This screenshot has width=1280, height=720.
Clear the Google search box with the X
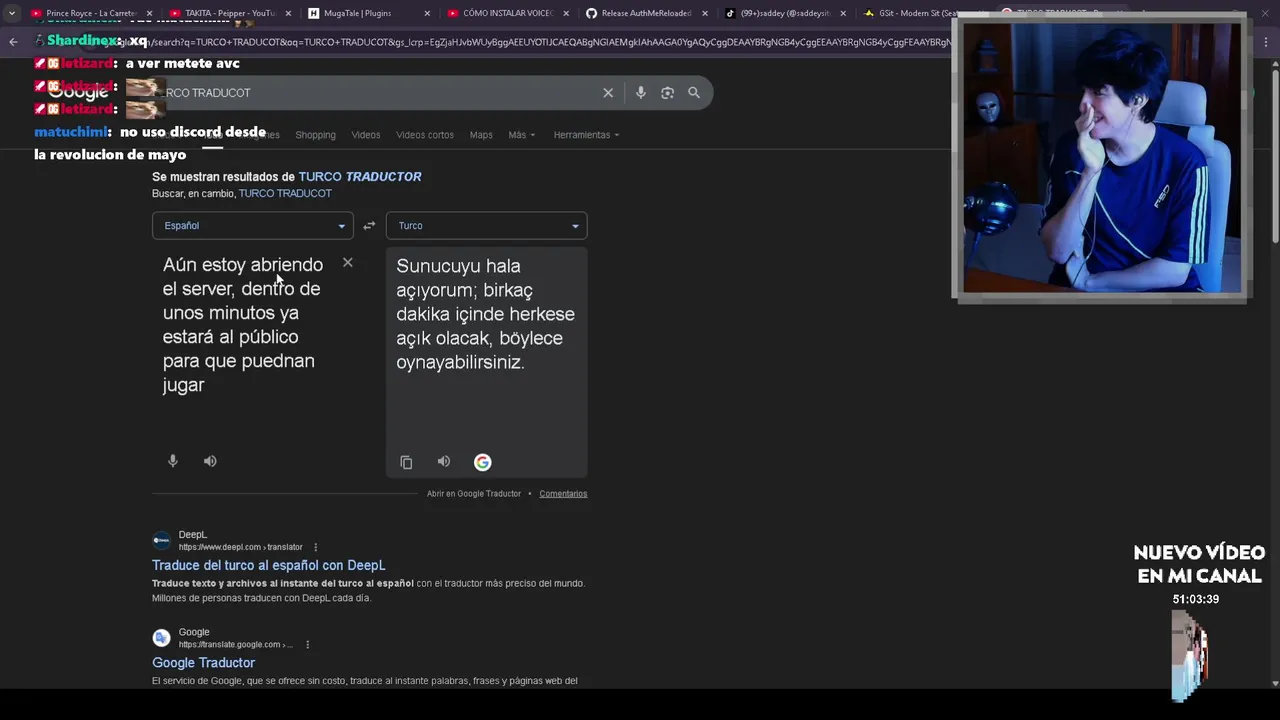(x=608, y=93)
